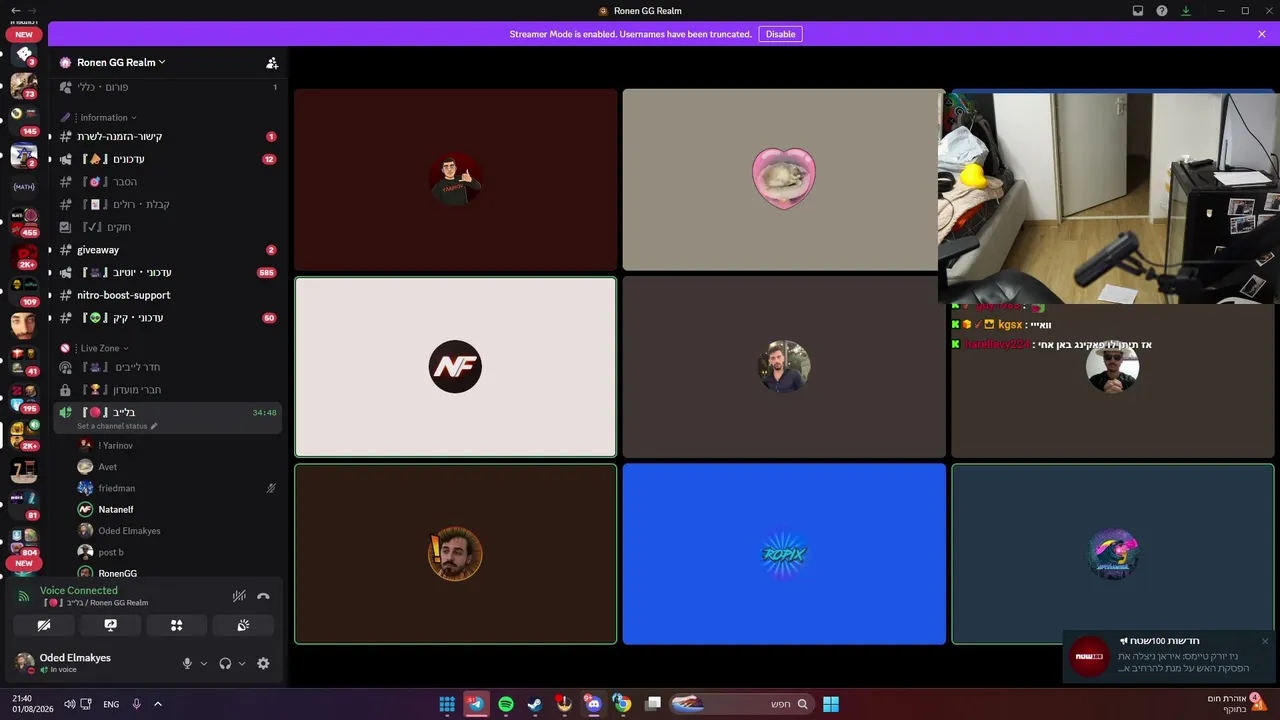Open headphone output options arrow
Screen dimensions: 1280x720
coord(242,663)
